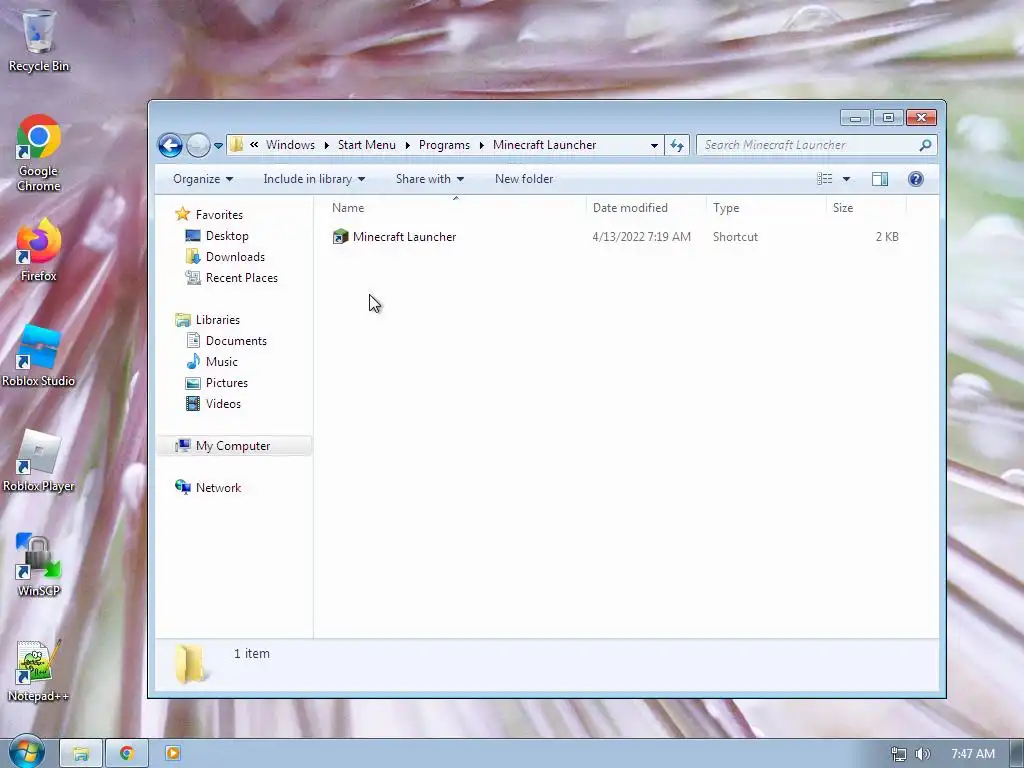The width and height of the screenshot is (1024, 768).
Task: Select the WinSCP desktop shortcut
Action: (x=39, y=566)
